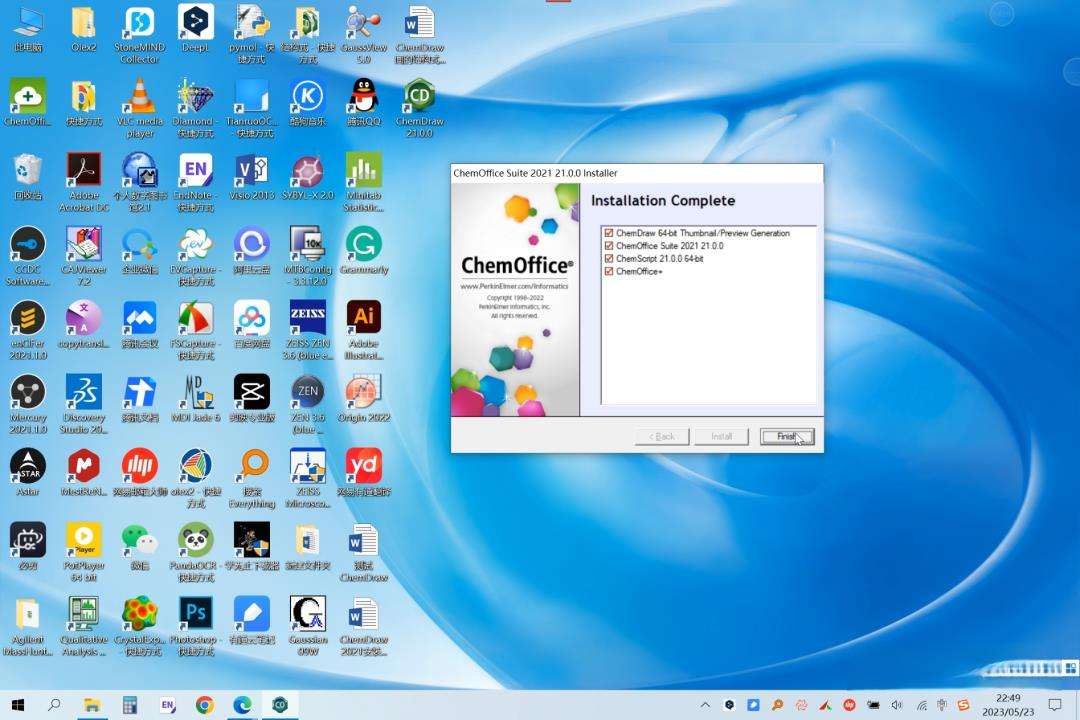Screen dimensions: 1080x720
Task: Select the Minitab Statistical icon
Action: tap(364, 182)
